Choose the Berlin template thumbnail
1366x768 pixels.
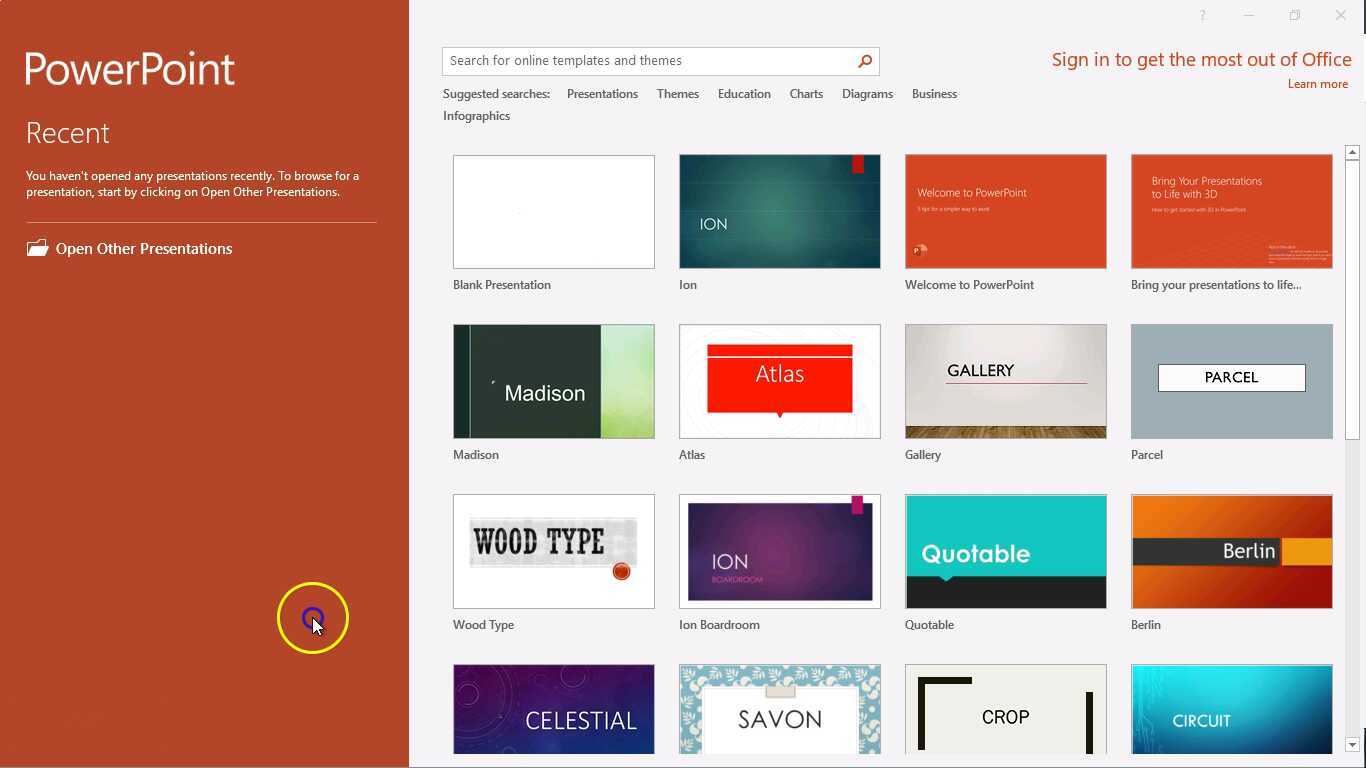(1232, 551)
